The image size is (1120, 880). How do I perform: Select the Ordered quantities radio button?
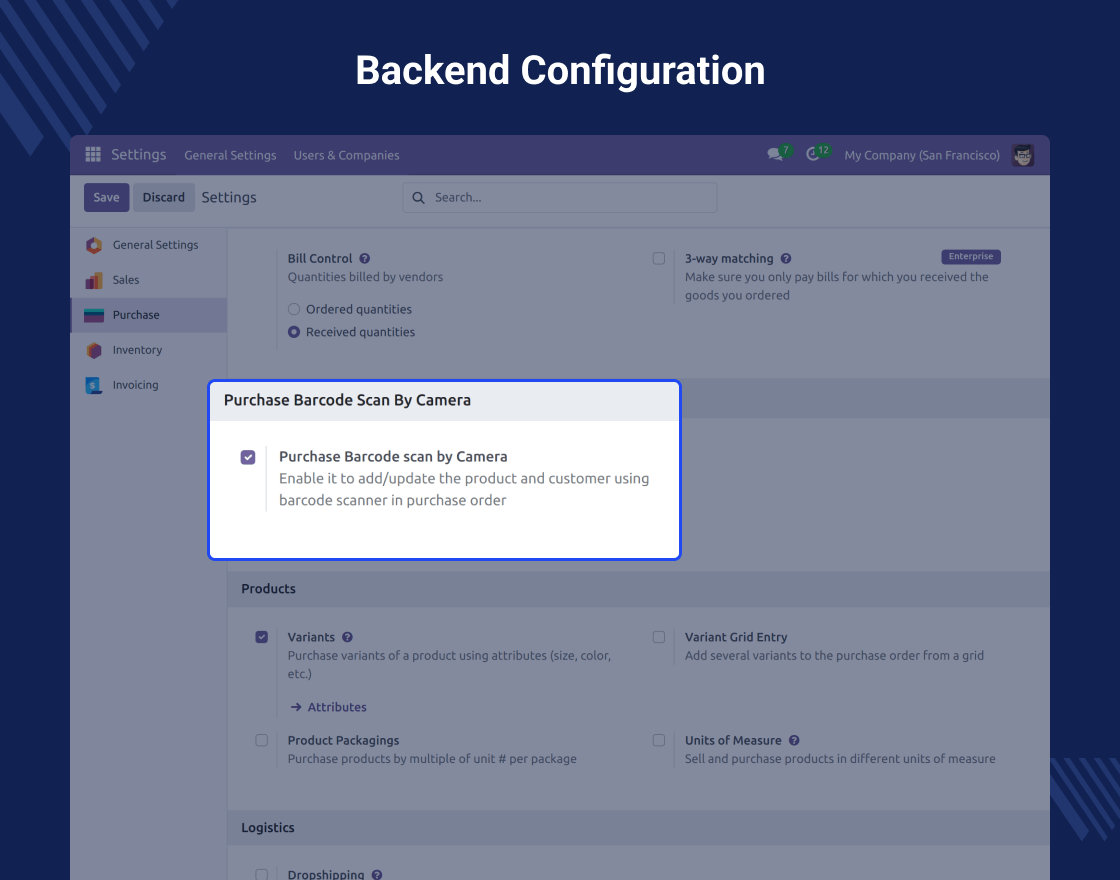click(294, 310)
